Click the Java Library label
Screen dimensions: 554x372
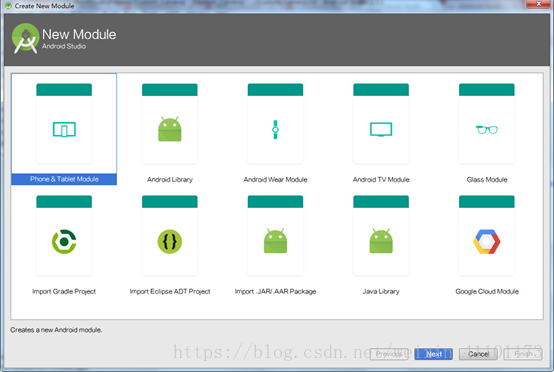tap(381, 291)
